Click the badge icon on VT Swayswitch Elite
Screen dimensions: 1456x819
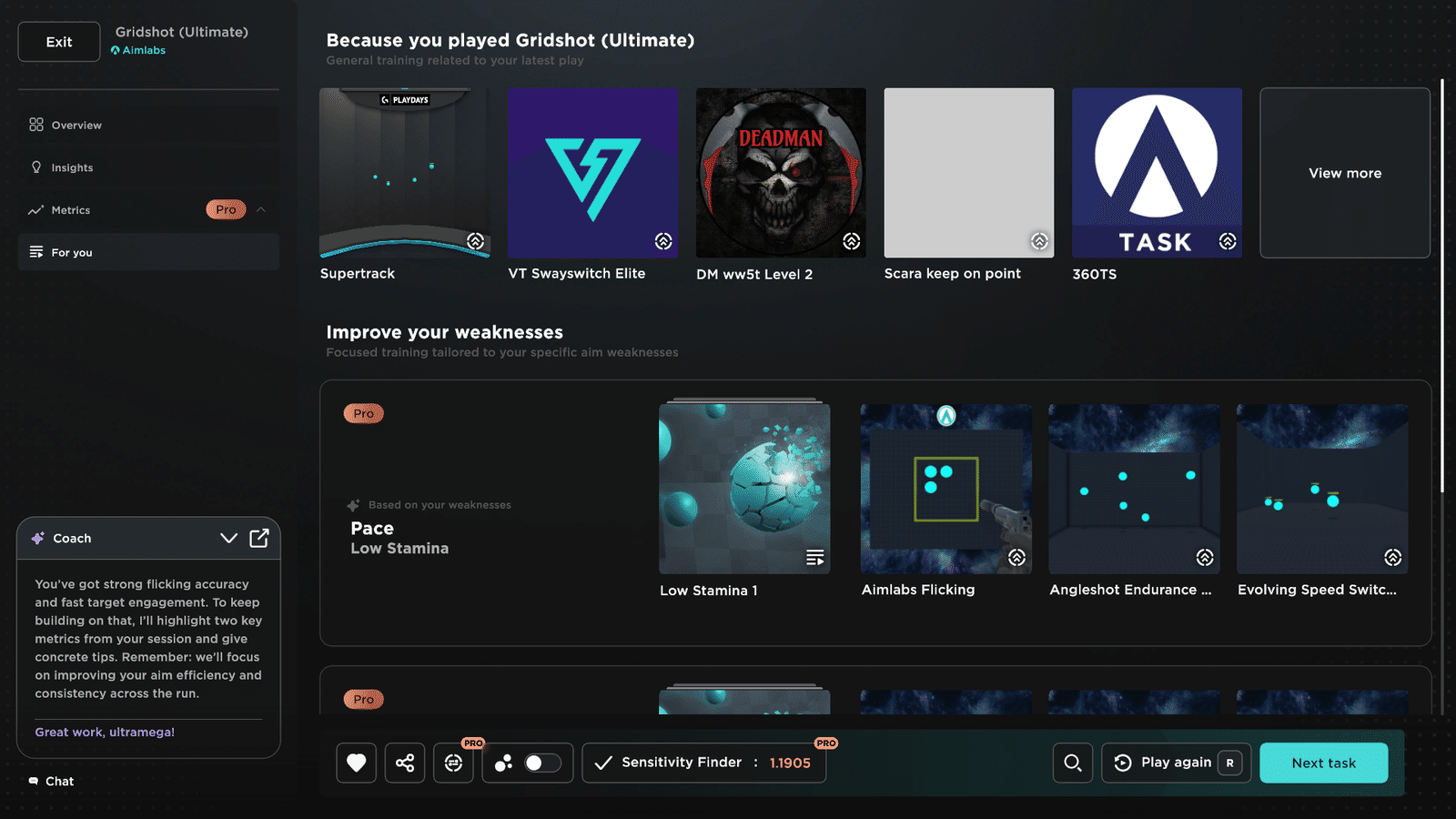[x=663, y=241]
